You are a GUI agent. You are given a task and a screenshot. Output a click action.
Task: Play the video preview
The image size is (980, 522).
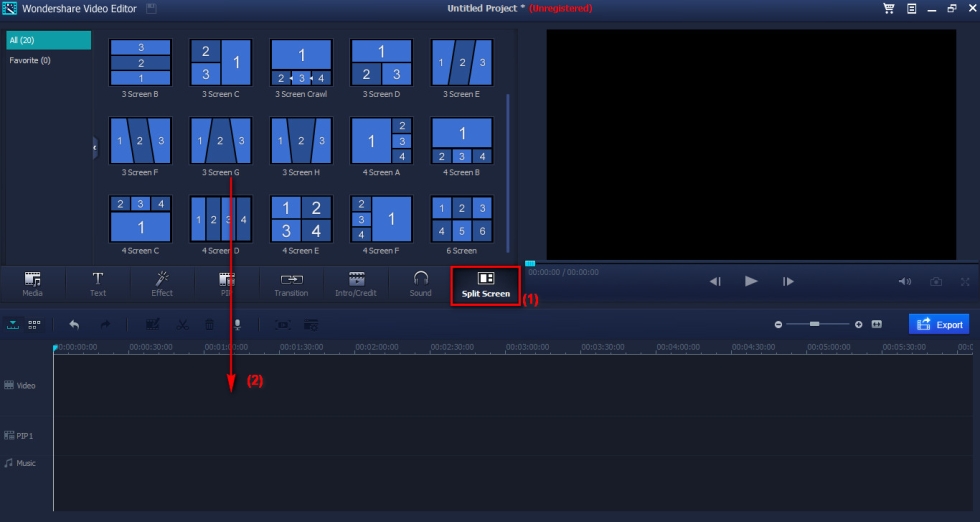pos(751,282)
